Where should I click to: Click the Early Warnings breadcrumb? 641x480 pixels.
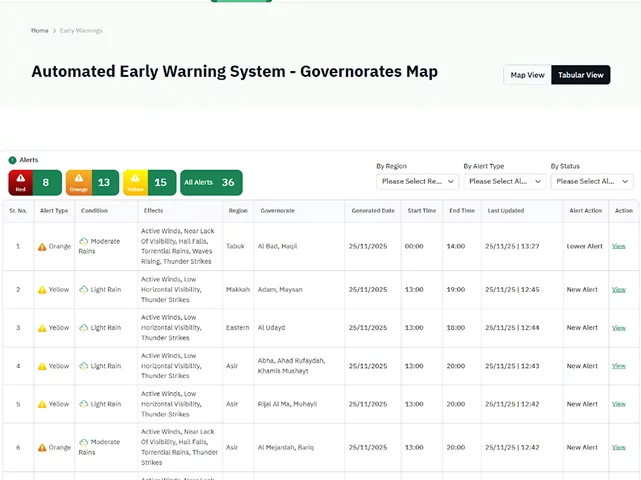point(81,31)
